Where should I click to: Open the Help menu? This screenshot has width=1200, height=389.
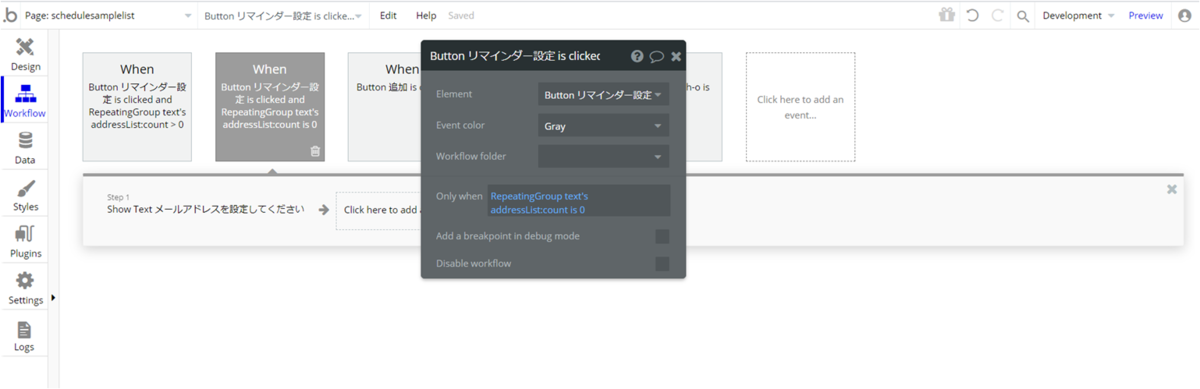pyautogui.click(x=426, y=16)
